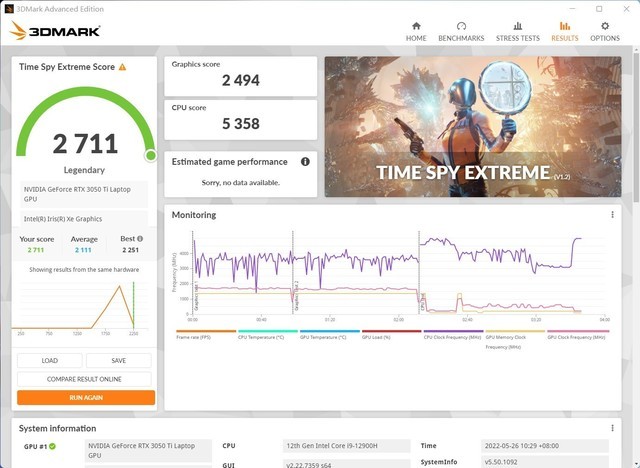Click the score warning triangle icon
This screenshot has width=640, height=468.
pyautogui.click(x=122, y=67)
